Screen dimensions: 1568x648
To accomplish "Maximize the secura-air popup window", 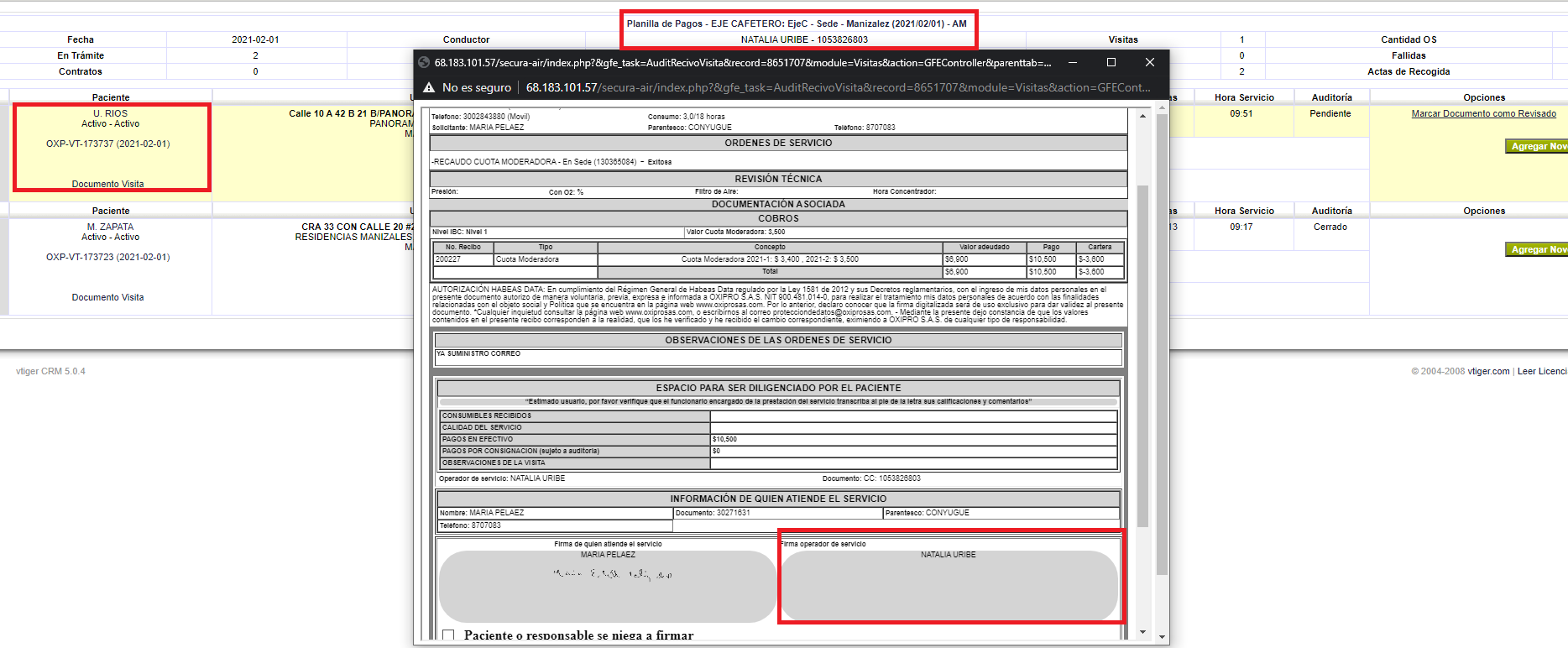I will 1111,62.
